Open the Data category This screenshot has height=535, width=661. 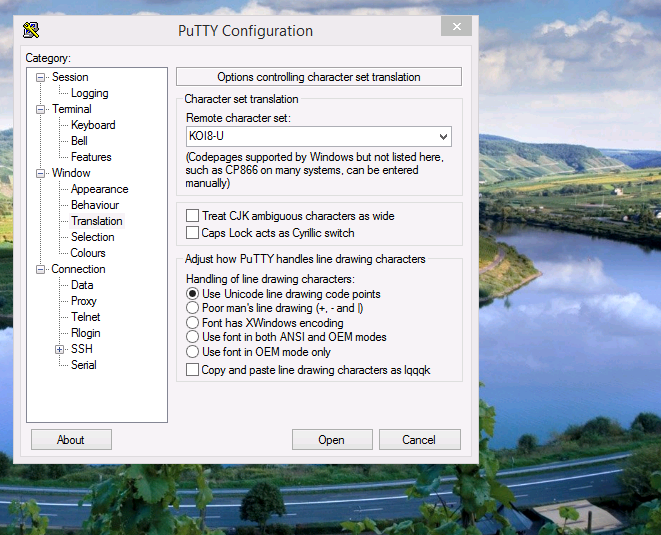(x=82, y=285)
